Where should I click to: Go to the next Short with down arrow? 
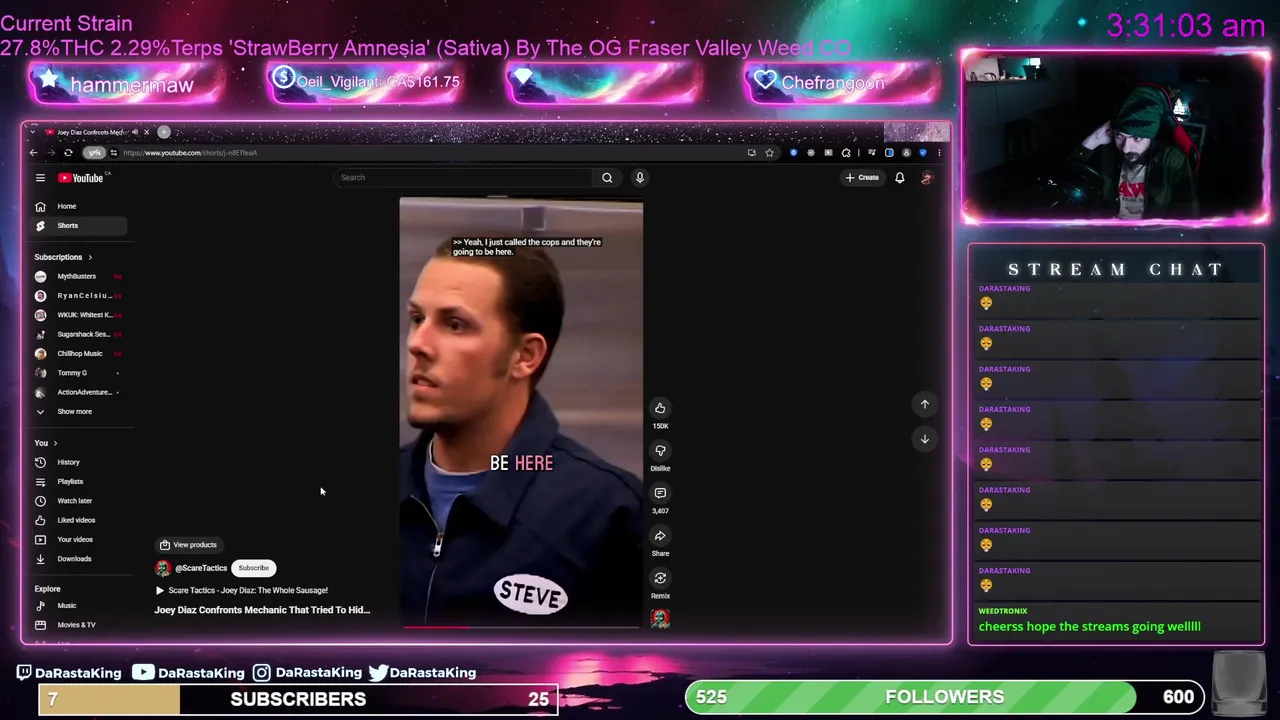(x=925, y=439)
